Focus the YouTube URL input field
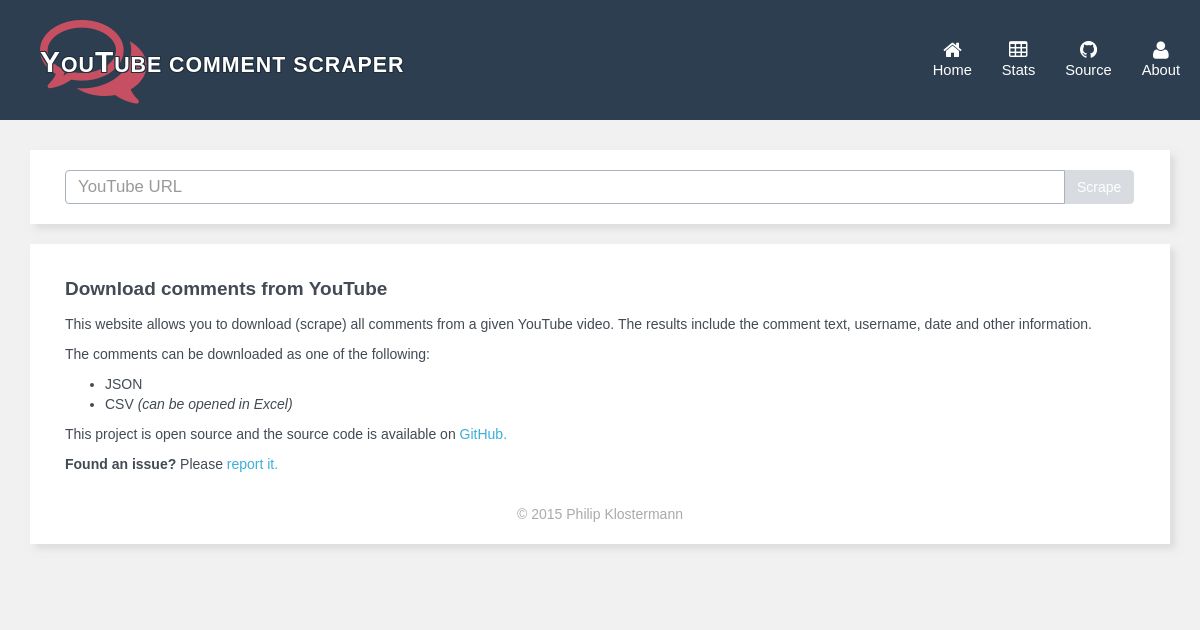This screenshot has height=630, width=1200. click(565, 187)
